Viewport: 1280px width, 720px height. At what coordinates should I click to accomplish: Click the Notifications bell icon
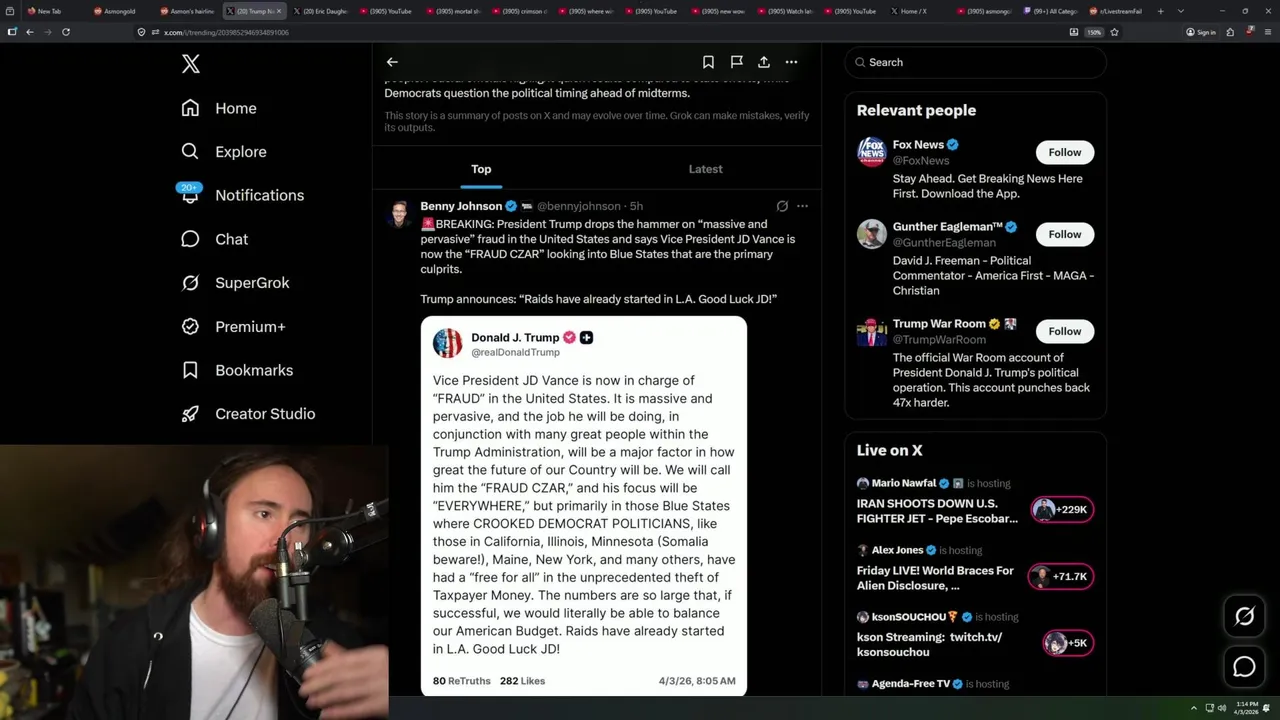coord(190,194)
